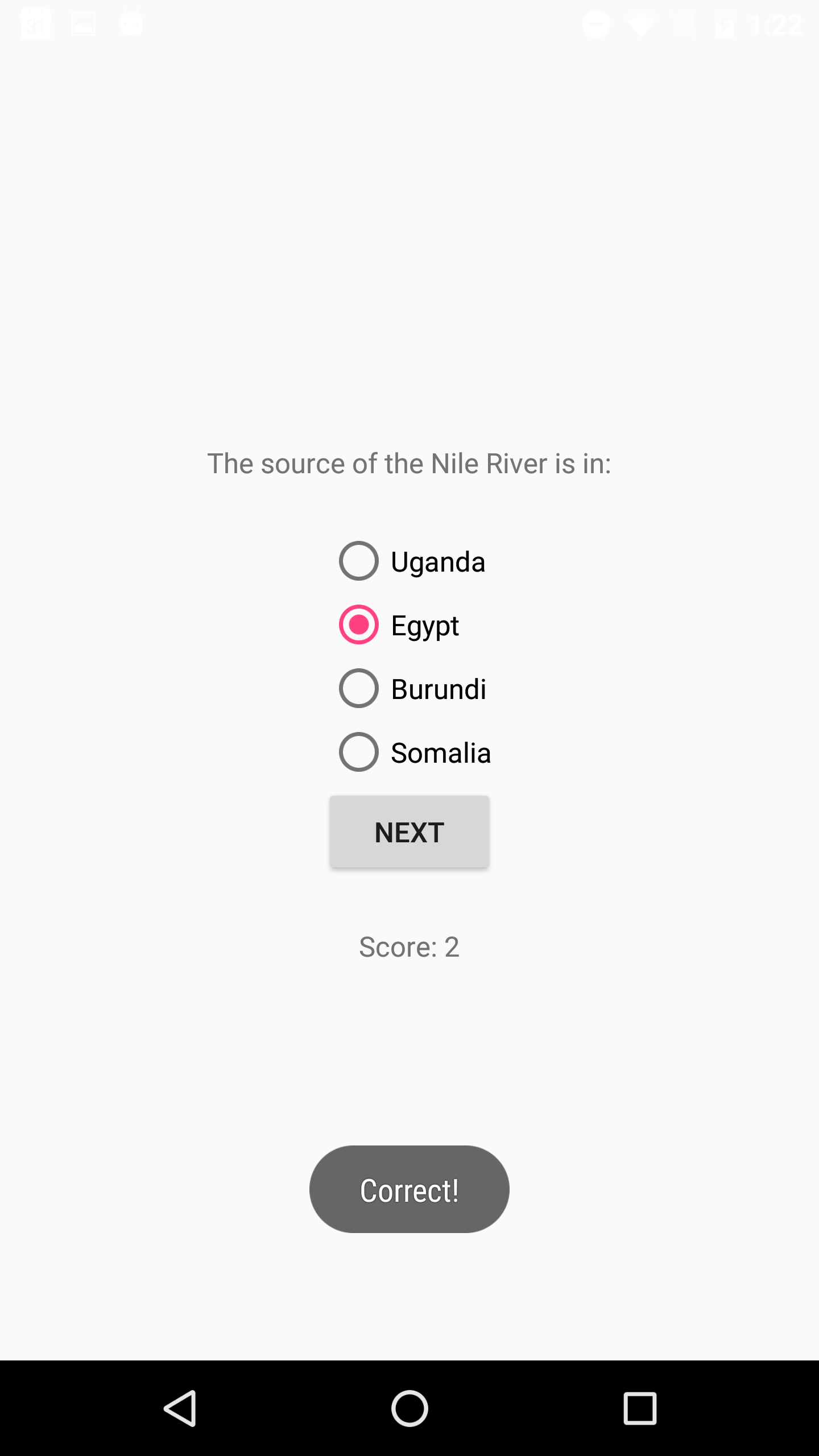The width and height of the screenshot is (819, 1456).
Task: Tap the Correct! toast message
Action: click(409, 1189)
